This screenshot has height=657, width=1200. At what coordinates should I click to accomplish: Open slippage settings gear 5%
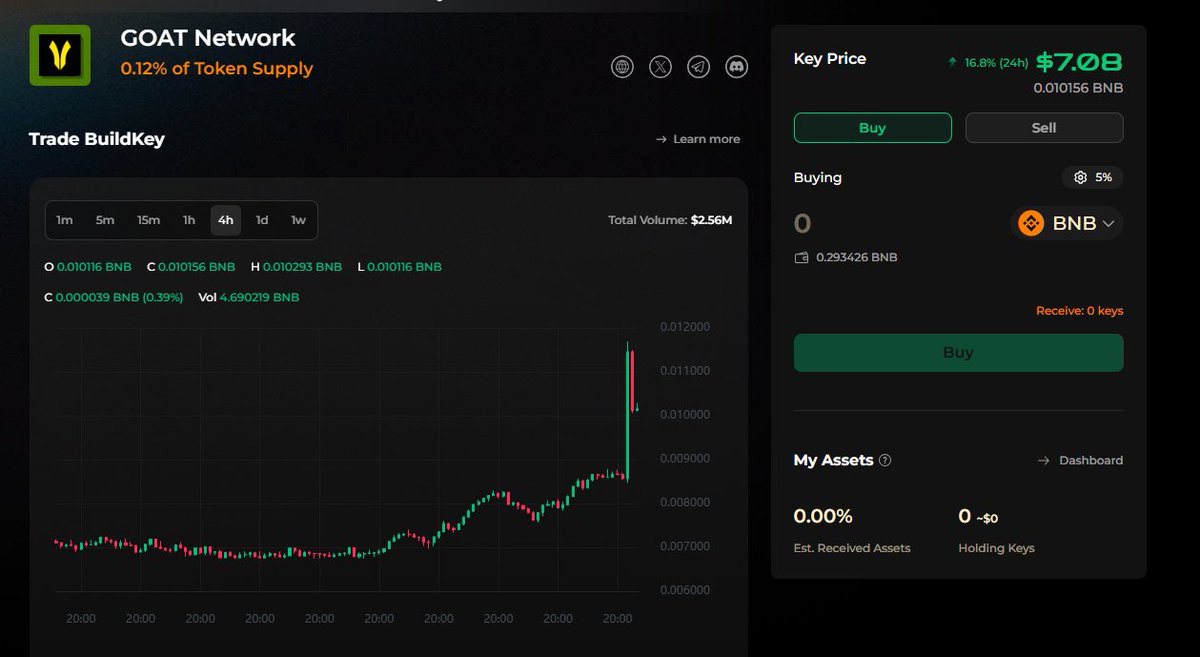[1092, 177]
